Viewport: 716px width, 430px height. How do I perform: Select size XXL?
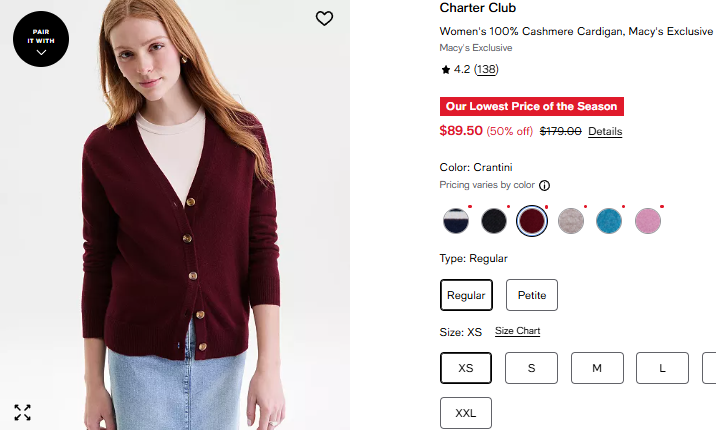coord(466,413)
